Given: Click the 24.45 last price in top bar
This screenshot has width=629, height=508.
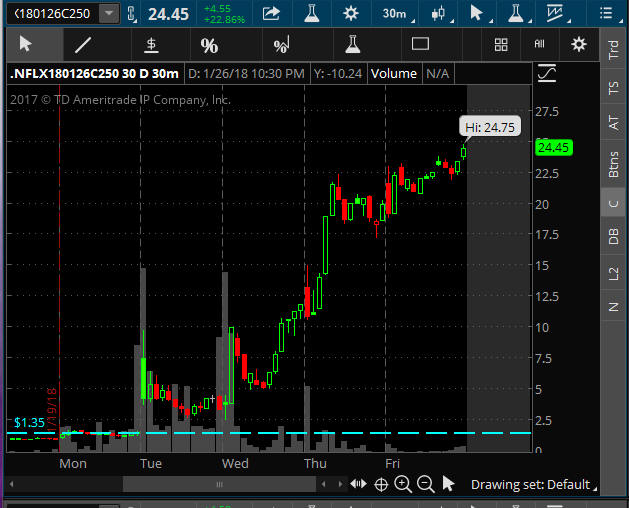Looking at the screenshot, I should pyautogui.click(x=168, y=14).
